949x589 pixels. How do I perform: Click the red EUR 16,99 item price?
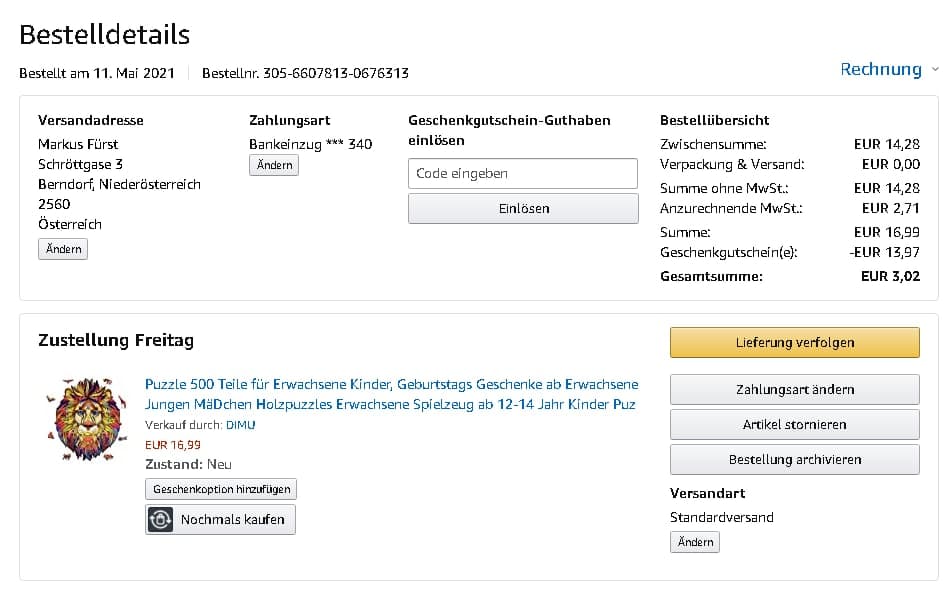tap(173, 445)
